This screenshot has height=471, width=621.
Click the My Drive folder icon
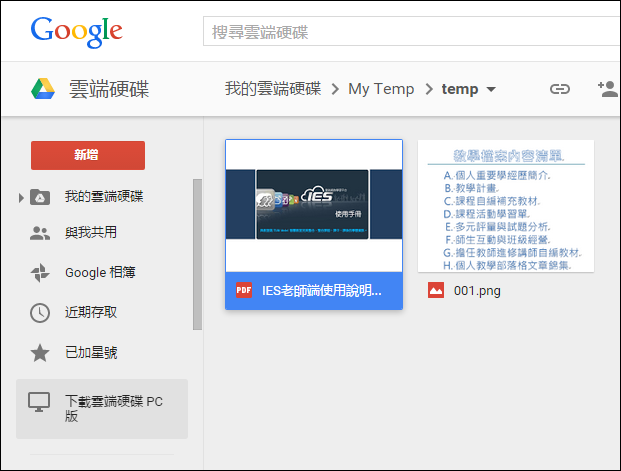[x=40, y=197]
